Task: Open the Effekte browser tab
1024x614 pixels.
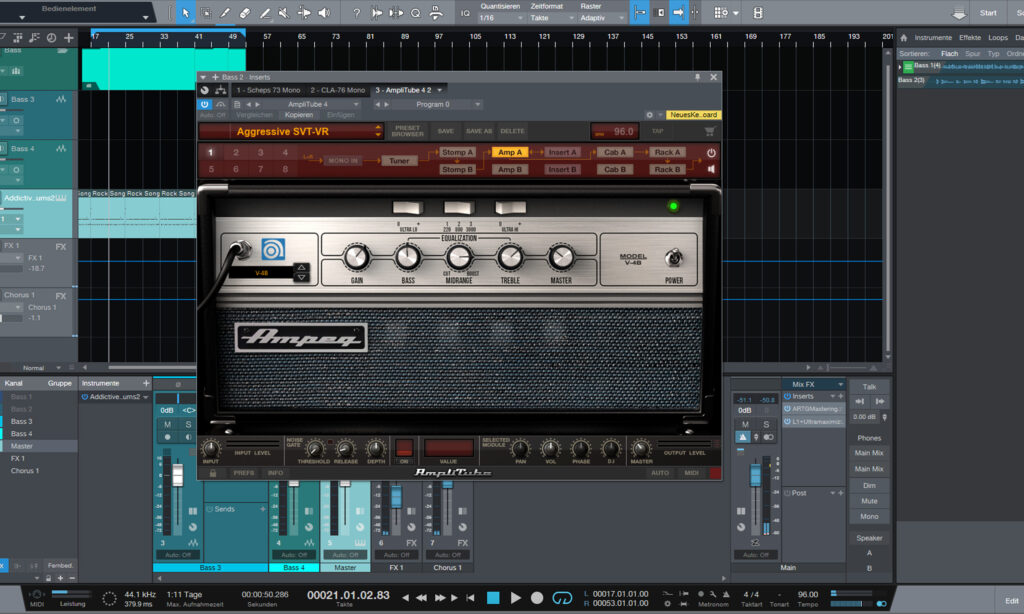Action: coord(970,38)
